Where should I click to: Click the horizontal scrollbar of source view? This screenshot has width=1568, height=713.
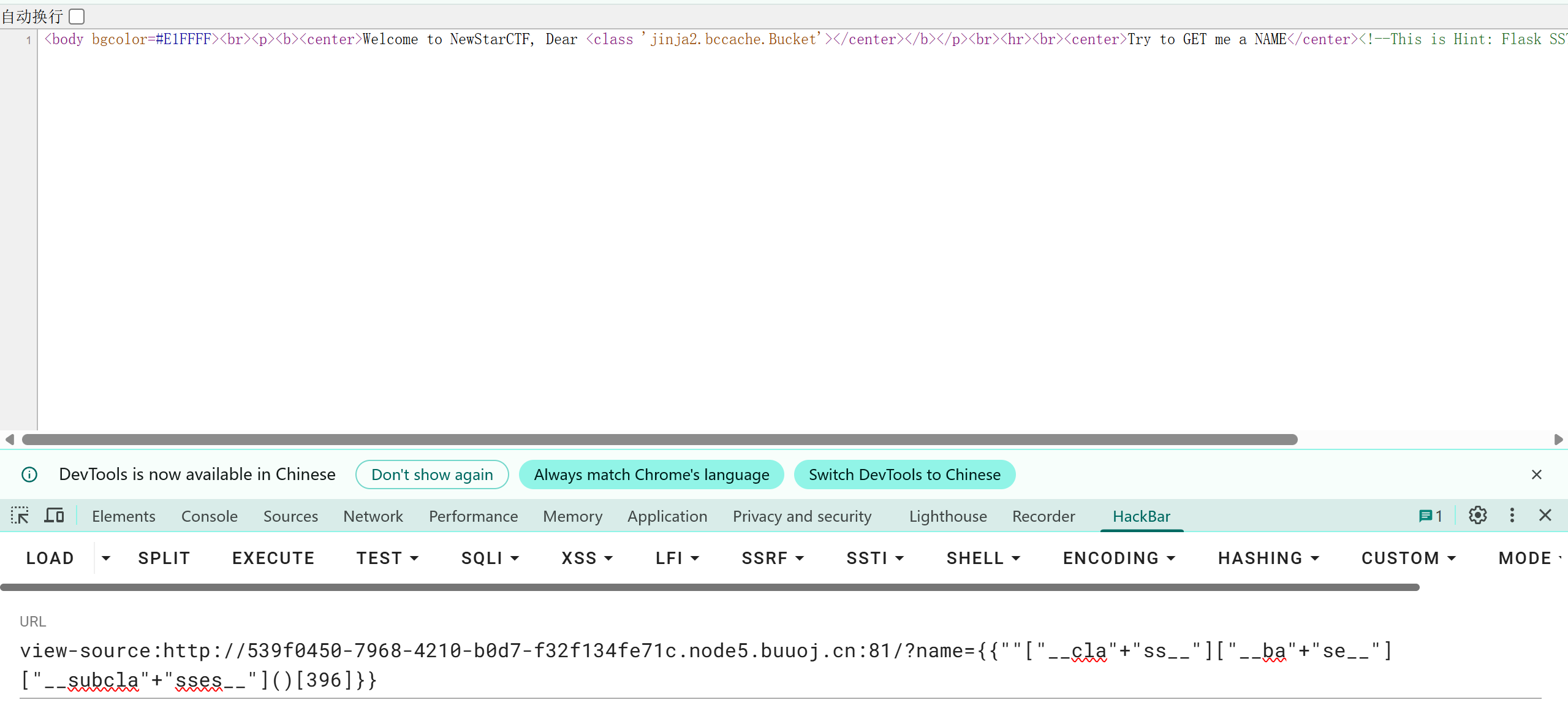pyautogui.click(x=659, y=440)
